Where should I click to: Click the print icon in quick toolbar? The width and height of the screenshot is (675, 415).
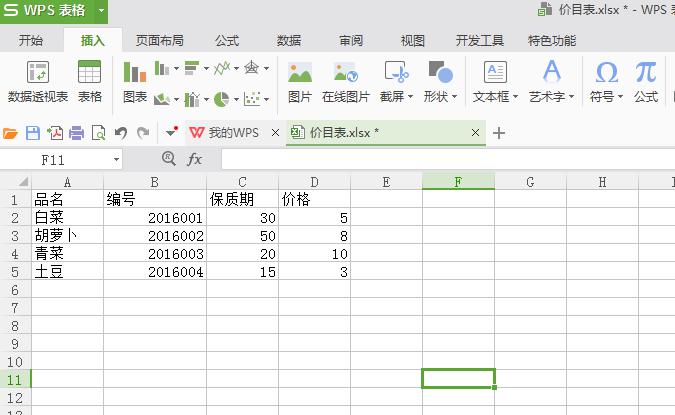point(77,133)
